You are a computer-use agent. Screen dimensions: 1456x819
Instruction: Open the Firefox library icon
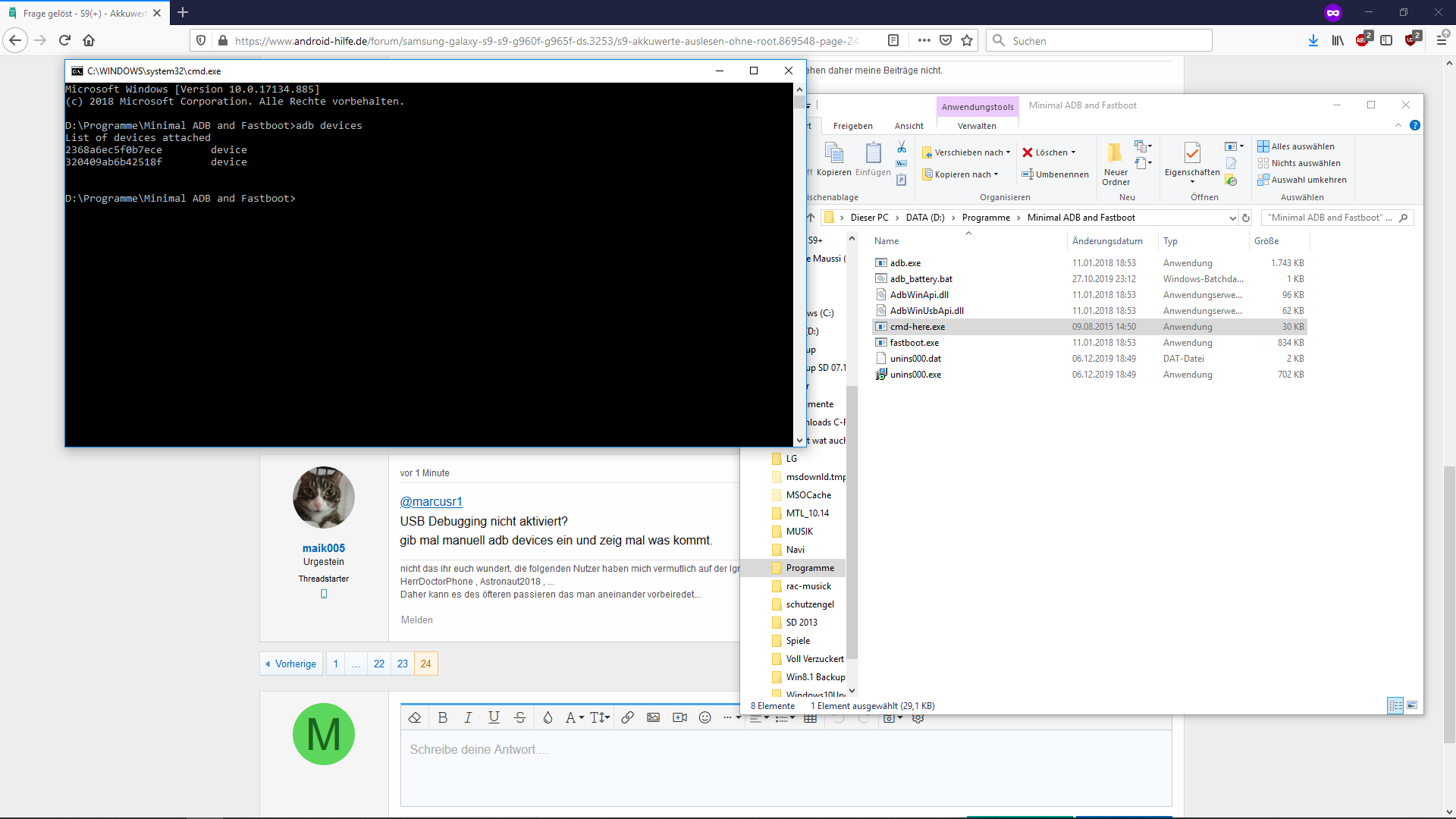point(1338,40)
